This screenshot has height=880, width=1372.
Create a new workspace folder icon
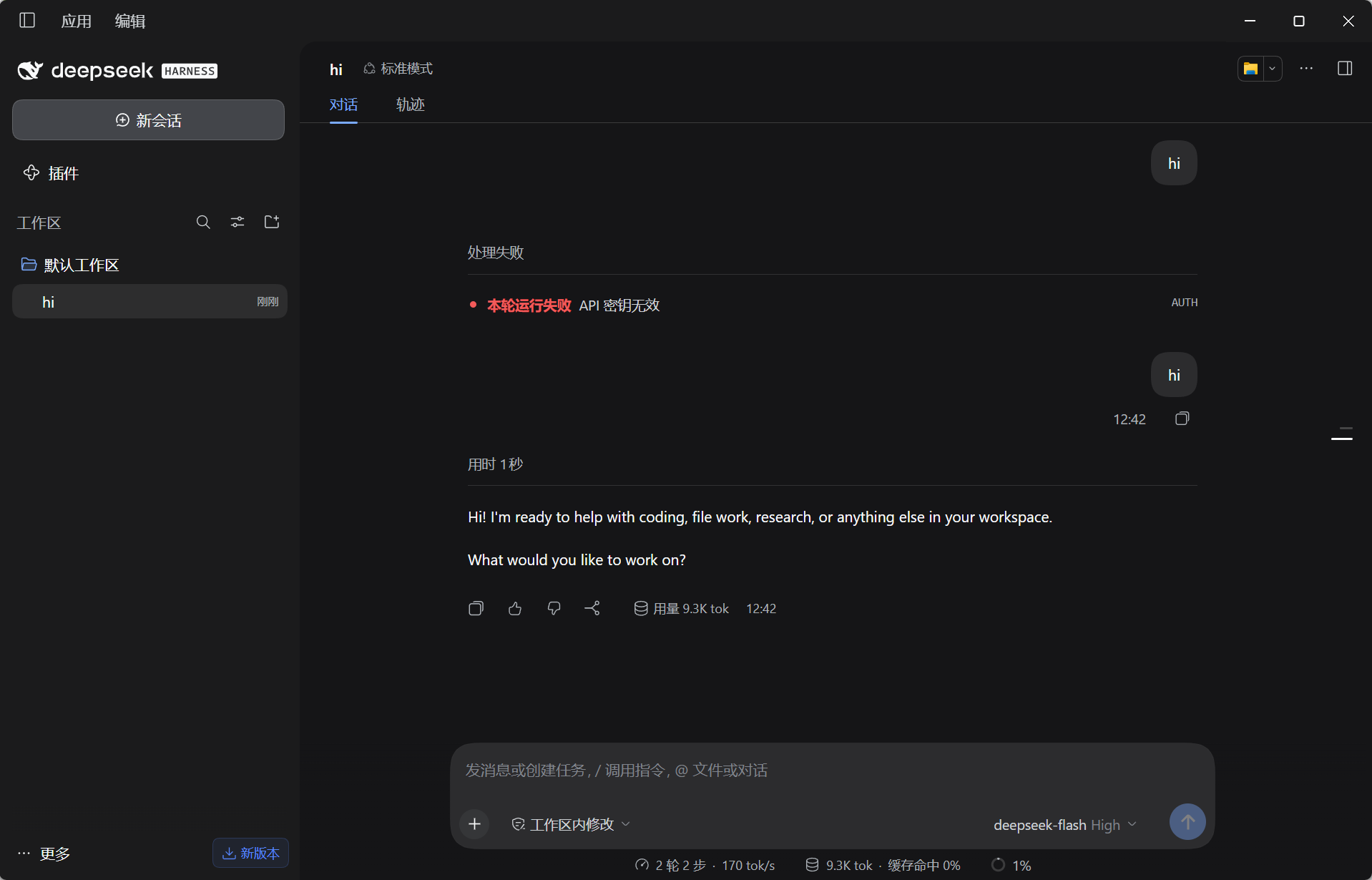[x=272, y=222]
